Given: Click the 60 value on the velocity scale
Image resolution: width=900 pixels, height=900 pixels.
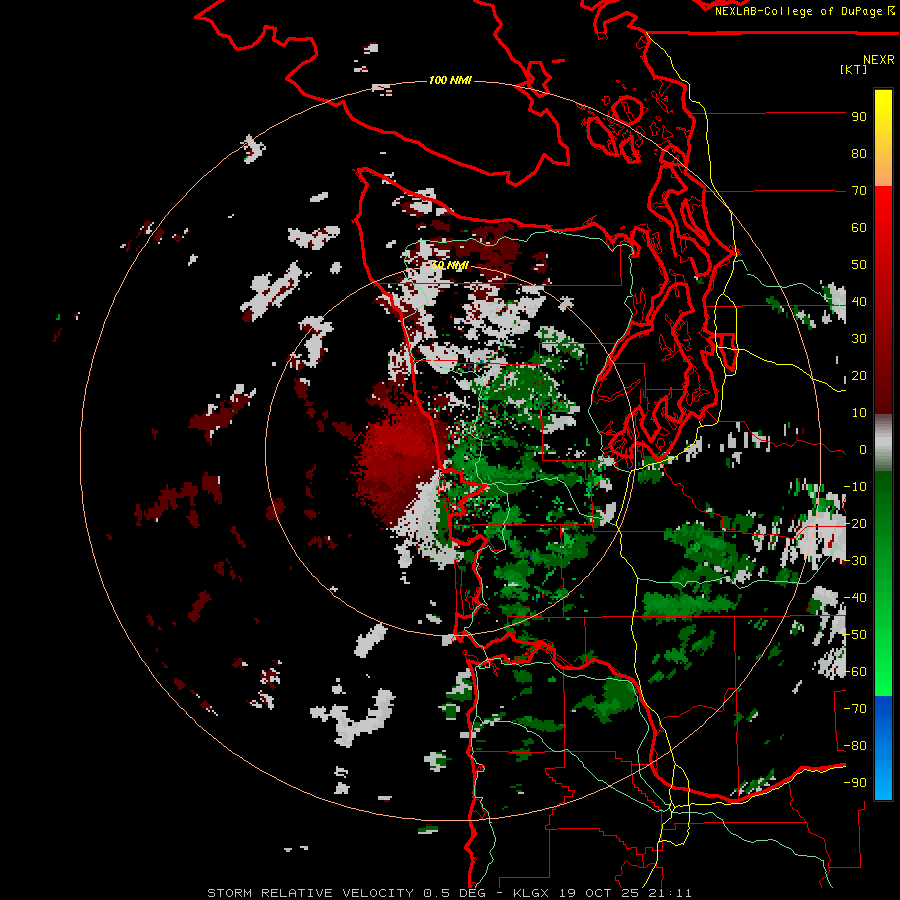Looking at the screenshot, I should tap(859, 227).
